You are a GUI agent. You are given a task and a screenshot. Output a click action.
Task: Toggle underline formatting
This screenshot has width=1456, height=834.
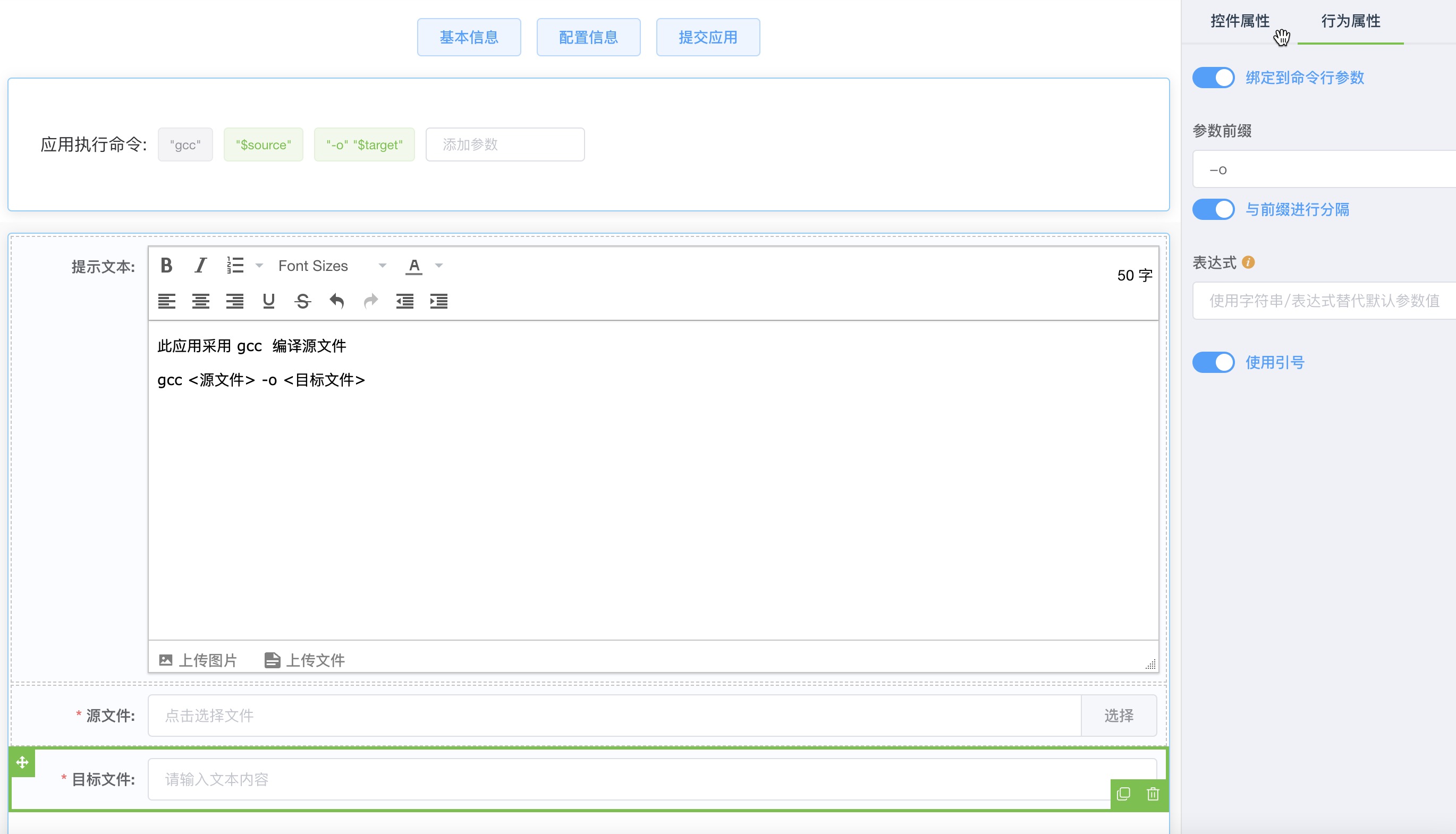click(269, 301)
